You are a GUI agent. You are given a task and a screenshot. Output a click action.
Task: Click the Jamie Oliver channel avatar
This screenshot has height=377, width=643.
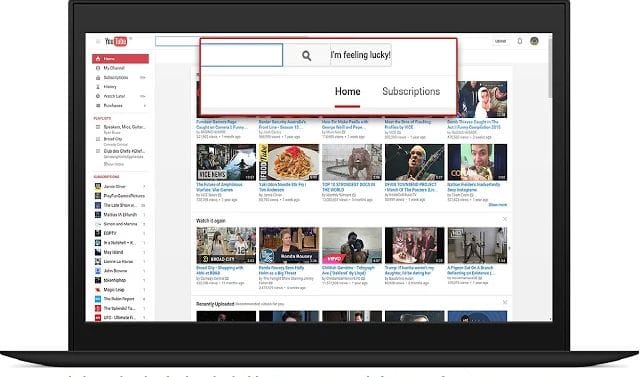click(x=98, y=187)
